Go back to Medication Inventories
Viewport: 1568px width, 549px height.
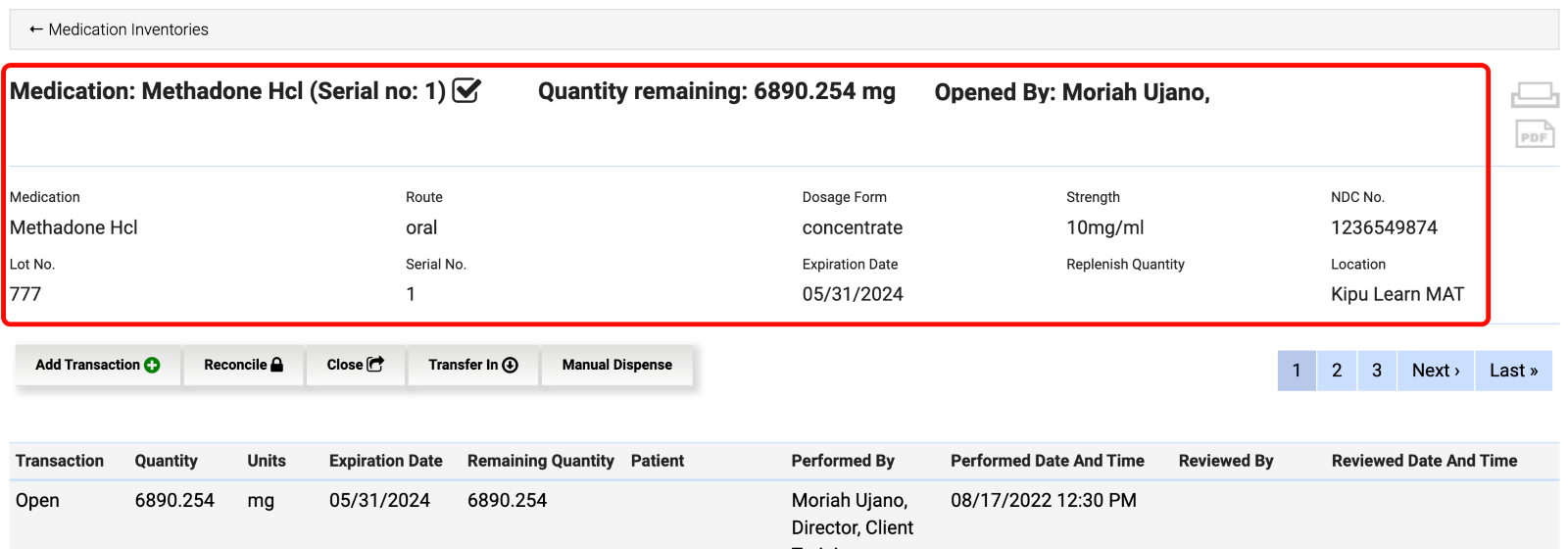[x=119, y=29]
